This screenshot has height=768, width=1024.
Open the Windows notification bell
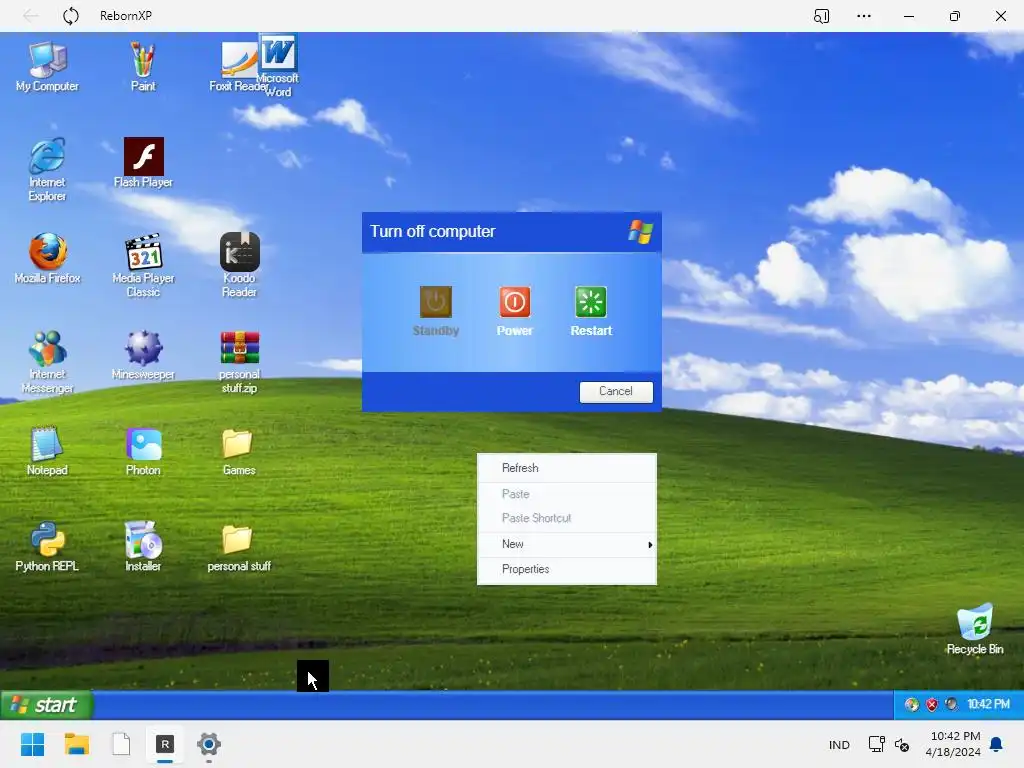997,744
